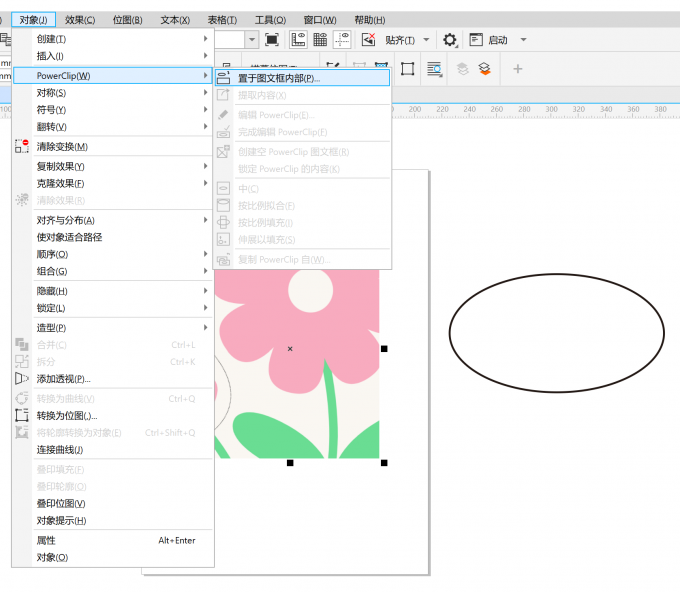
Task: Select PowerClip(W) menu entry
Action: [x=113, y=76]
